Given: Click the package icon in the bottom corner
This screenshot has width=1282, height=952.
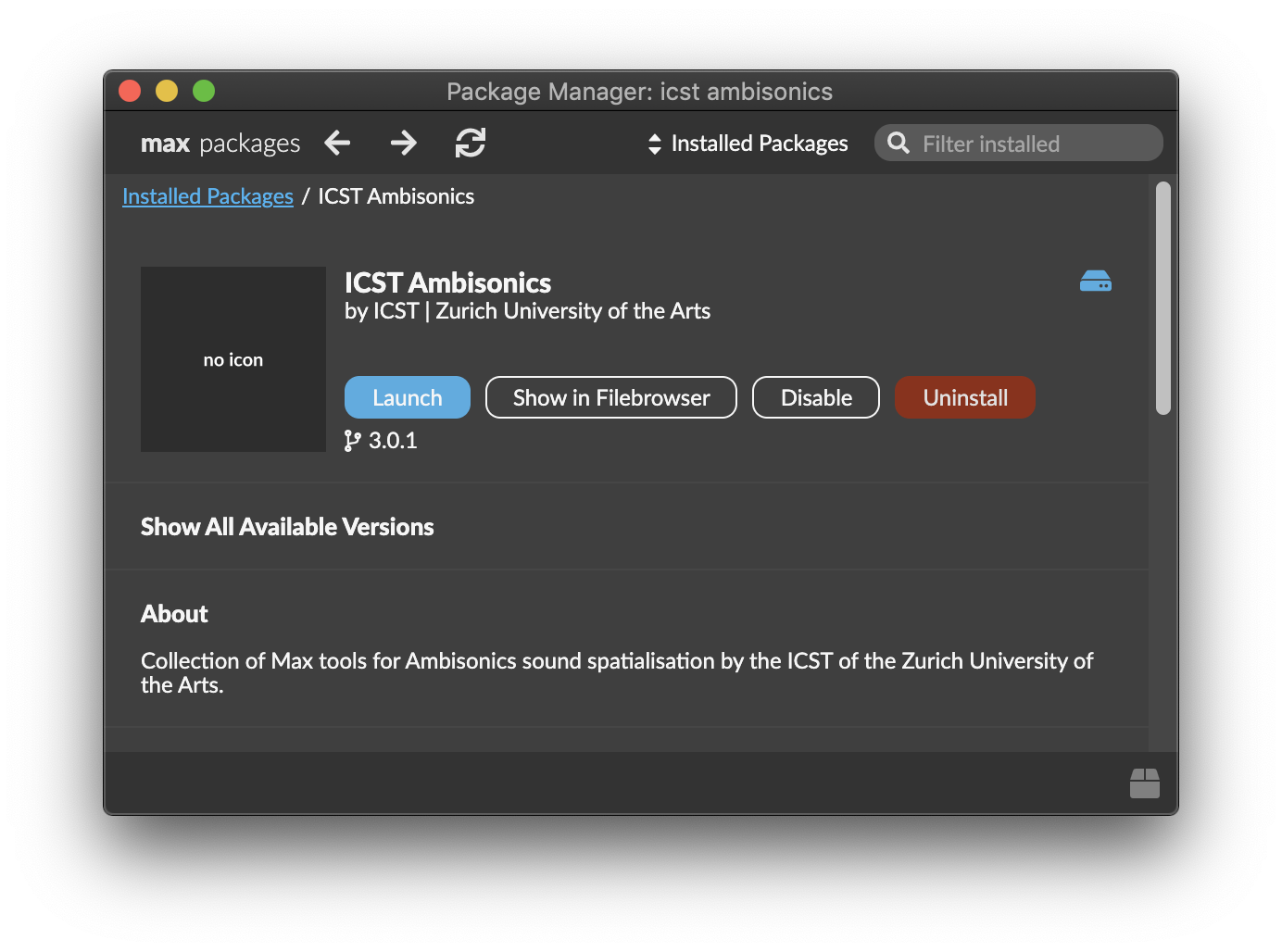Looking at the screenshot, I should pos(1144,783).
